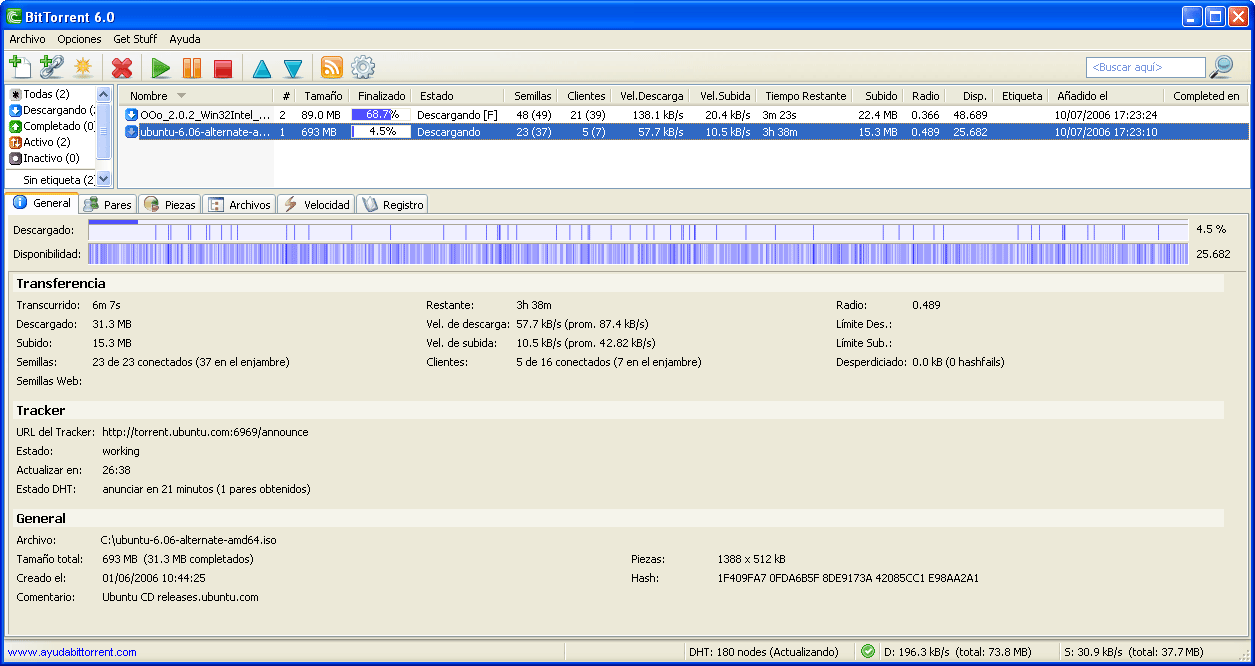Click Add Torrent from URL chain-link icon
The width and height of the screenshot is (1255, 666).
51,68
